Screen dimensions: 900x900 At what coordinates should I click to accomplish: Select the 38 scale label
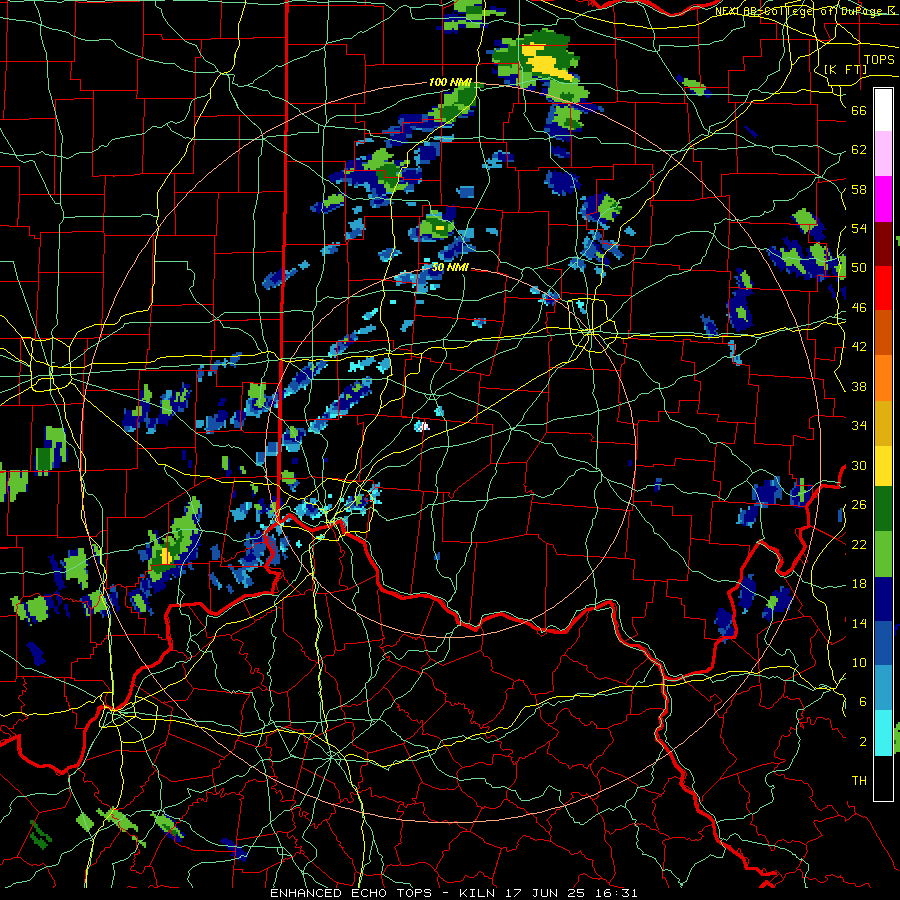(x=859, y=386)
